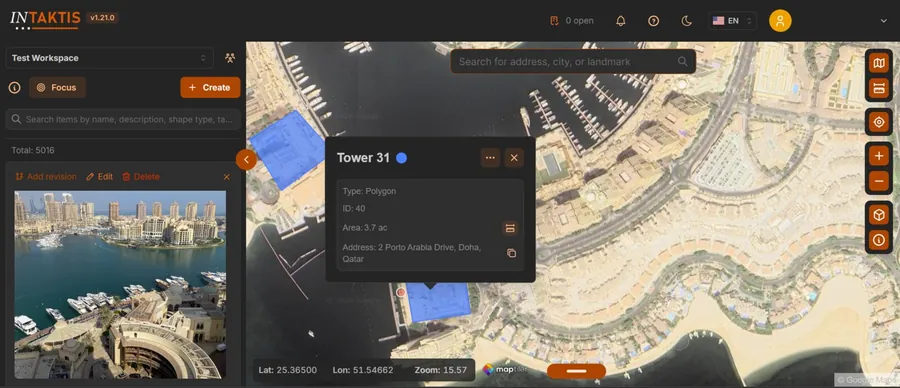900x388 pixels.
Task: Click the 'Total: 5016' text
Action: point(33,150)
